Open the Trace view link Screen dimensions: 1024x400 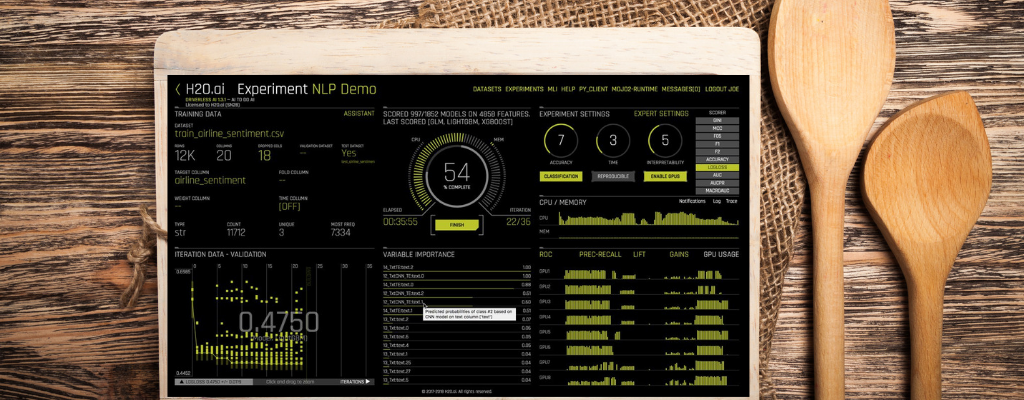point(732,201)
